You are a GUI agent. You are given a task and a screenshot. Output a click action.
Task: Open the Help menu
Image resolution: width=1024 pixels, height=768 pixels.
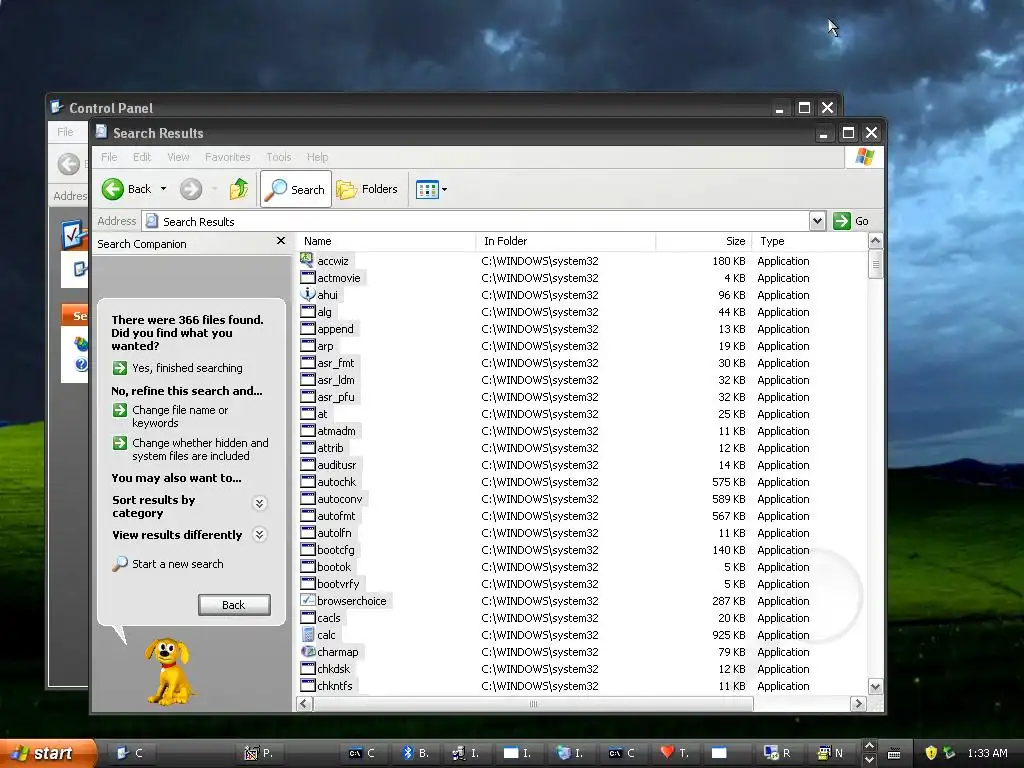click(x=317, y=157)
